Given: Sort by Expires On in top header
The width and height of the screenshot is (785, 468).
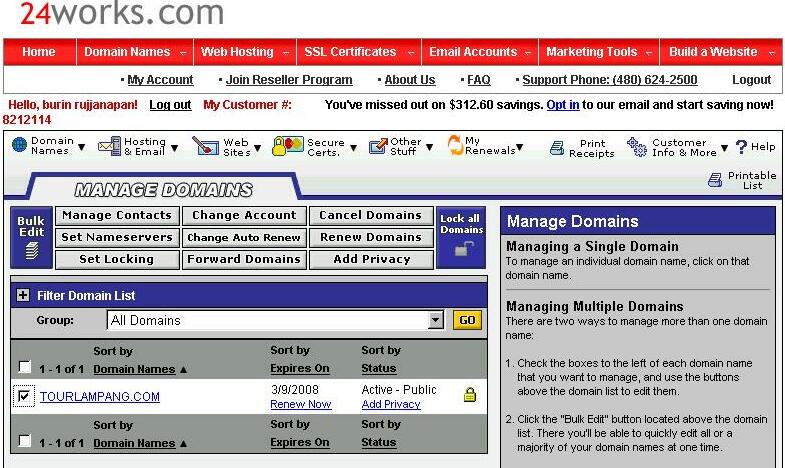Looking at the screenshot, I should click(300, 368).
